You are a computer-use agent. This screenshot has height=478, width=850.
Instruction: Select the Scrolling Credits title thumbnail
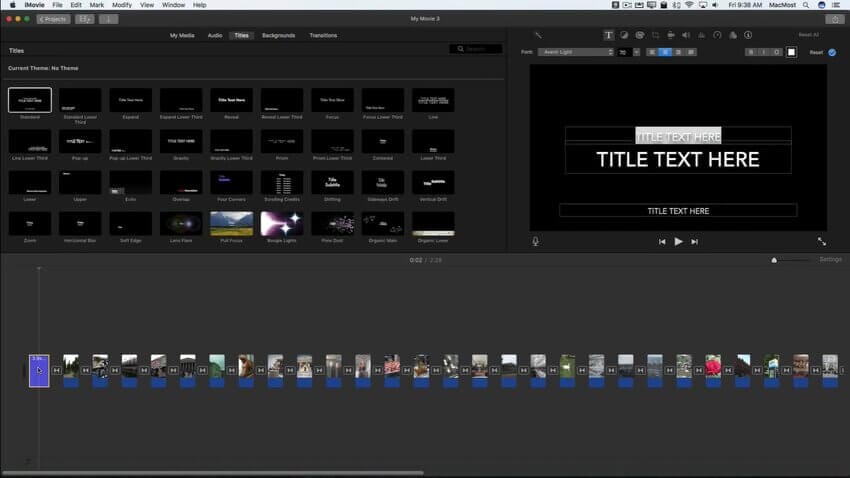(x=282, y=183)
